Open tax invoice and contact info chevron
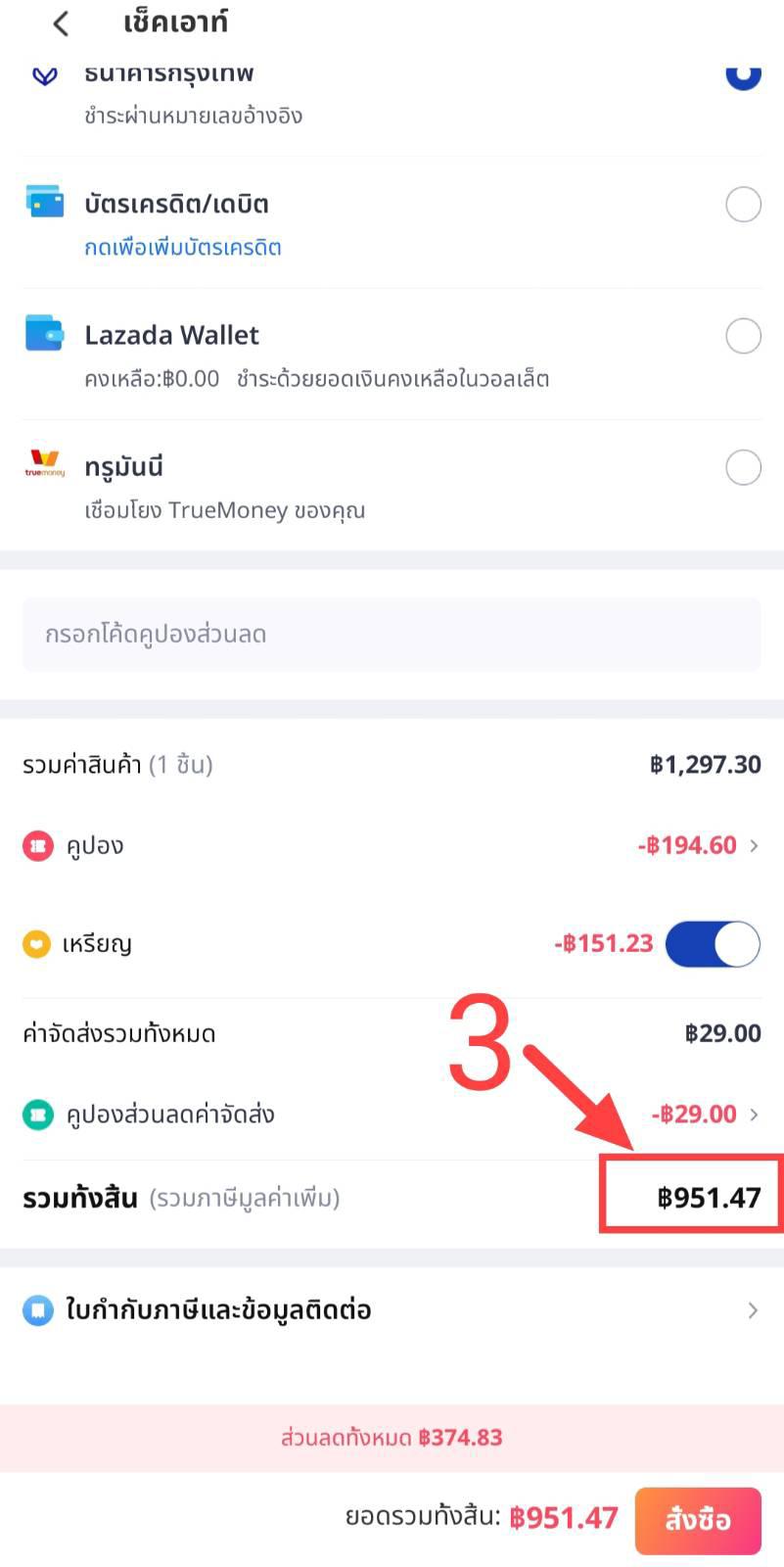Viewport: 784px width, 1567px height. [753, 1310]
